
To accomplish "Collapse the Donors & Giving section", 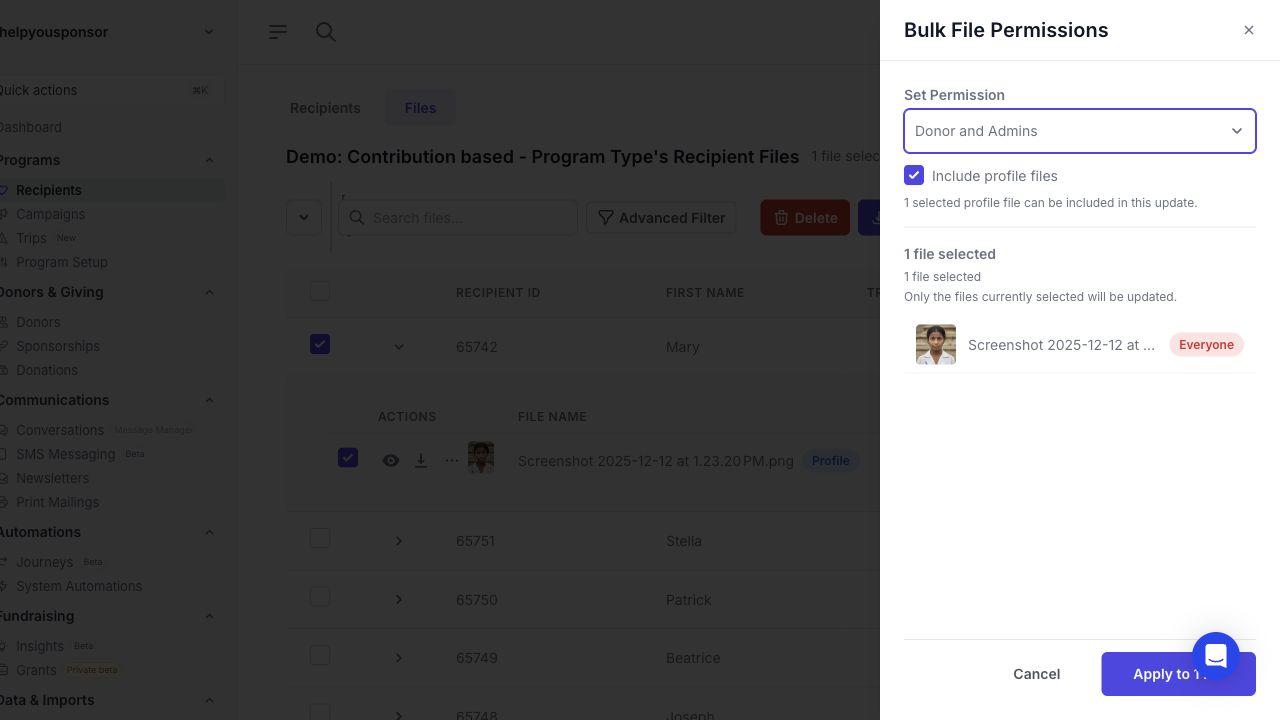I will point(209,292).
